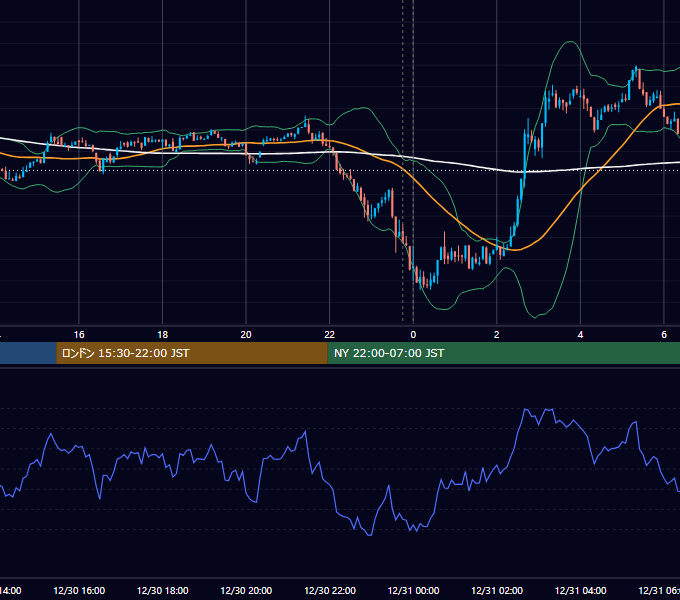Click the 12/30 16:00 date label
This screenshot has width=680, height=600.
pyautogui.click(x=79, y=591)
